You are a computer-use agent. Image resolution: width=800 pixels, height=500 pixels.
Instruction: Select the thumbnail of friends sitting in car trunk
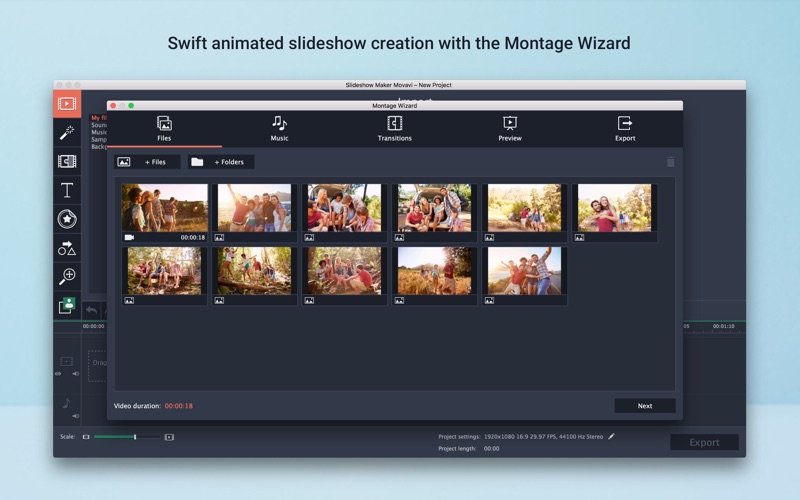tap(344, 212)
